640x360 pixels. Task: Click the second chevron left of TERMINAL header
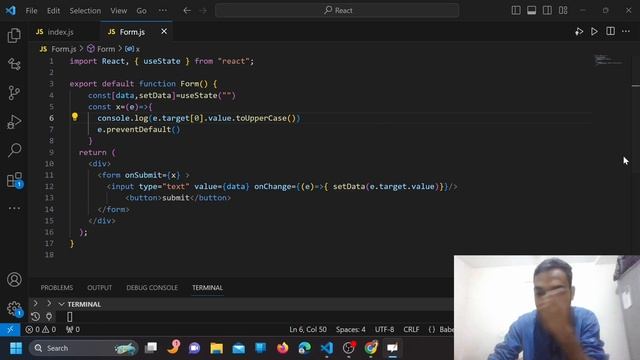(49, 303)
